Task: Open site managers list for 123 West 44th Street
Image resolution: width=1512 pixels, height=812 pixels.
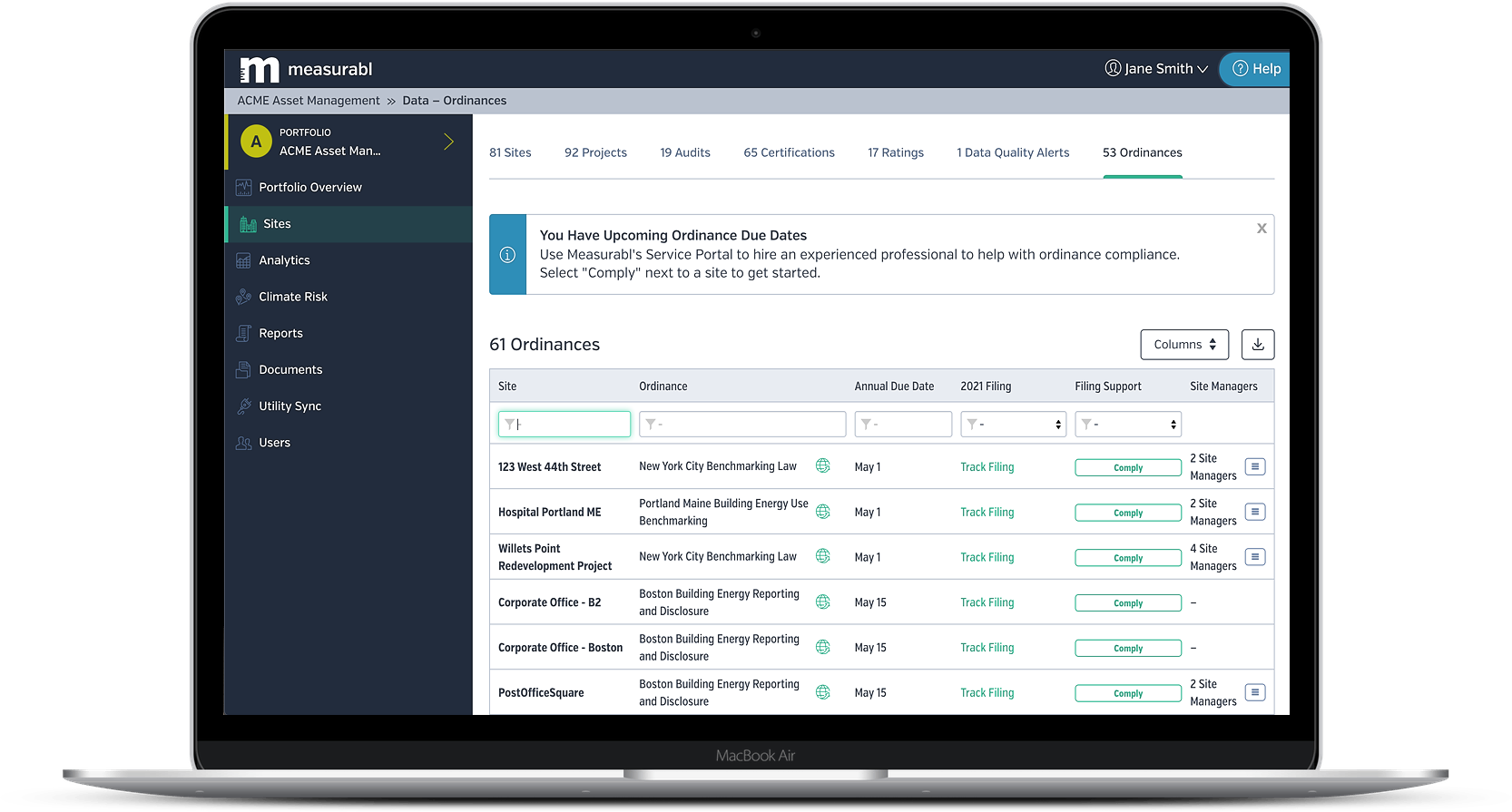Action: pos(1255,467)
